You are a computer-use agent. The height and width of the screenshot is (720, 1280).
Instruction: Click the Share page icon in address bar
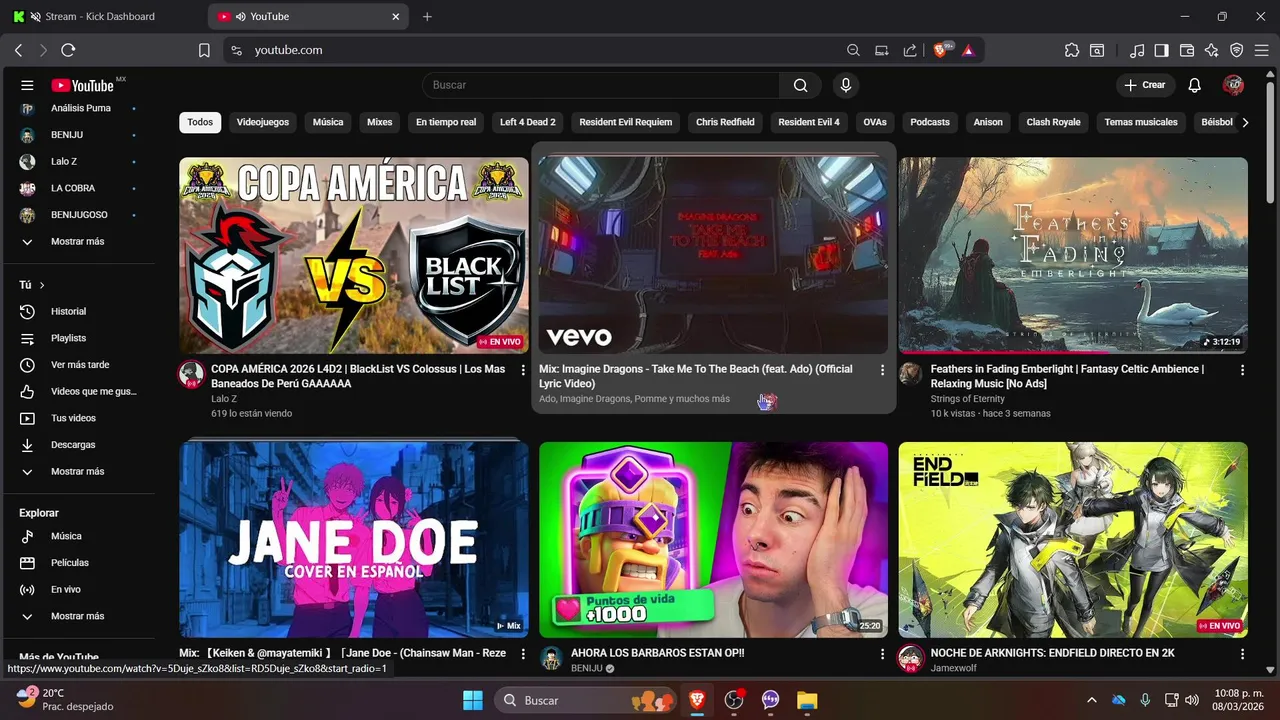click(x=910, y=50)
